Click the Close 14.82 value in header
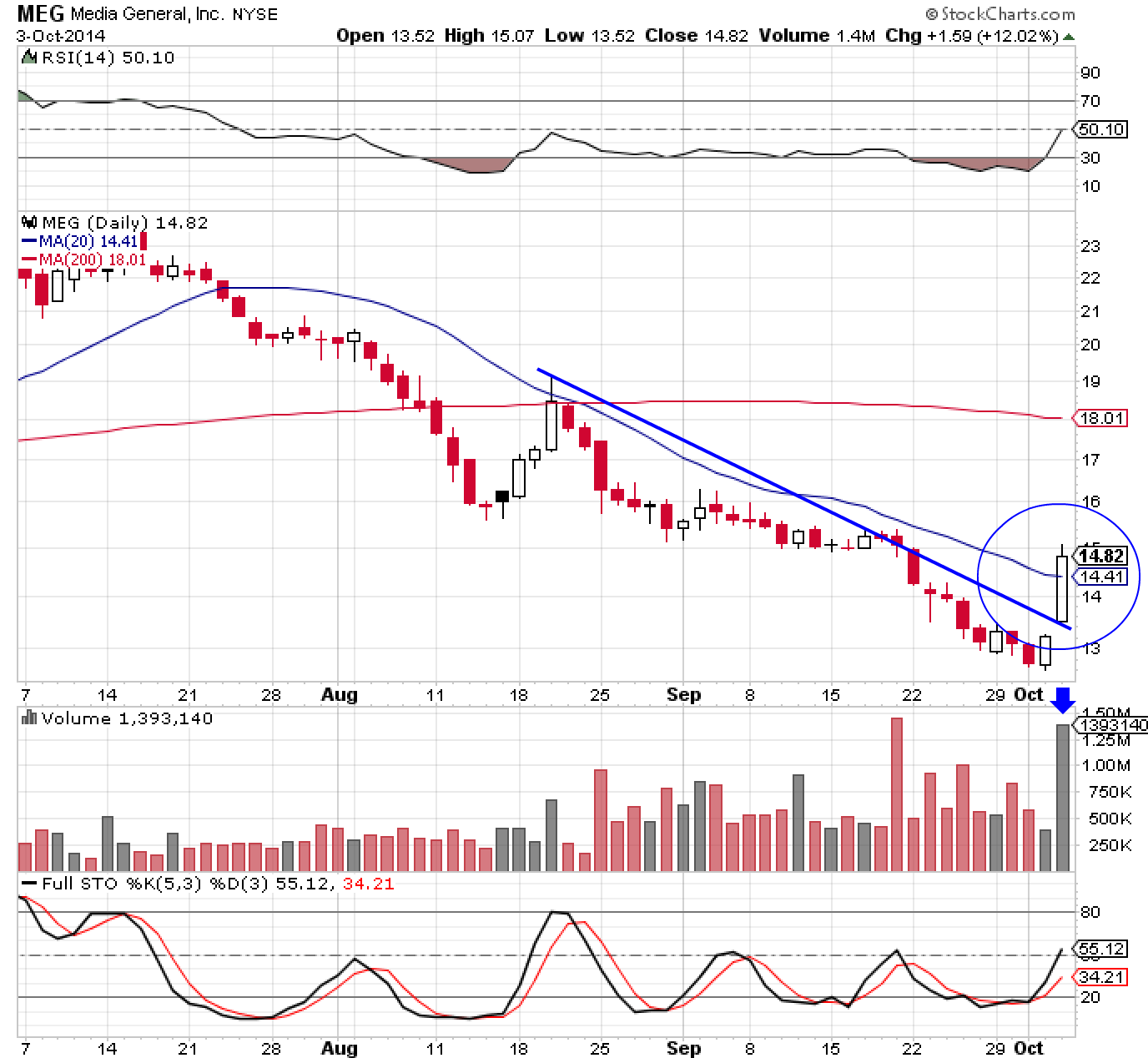The width and height of the screenshot is (1148, 1058). (x=697, y=36)
